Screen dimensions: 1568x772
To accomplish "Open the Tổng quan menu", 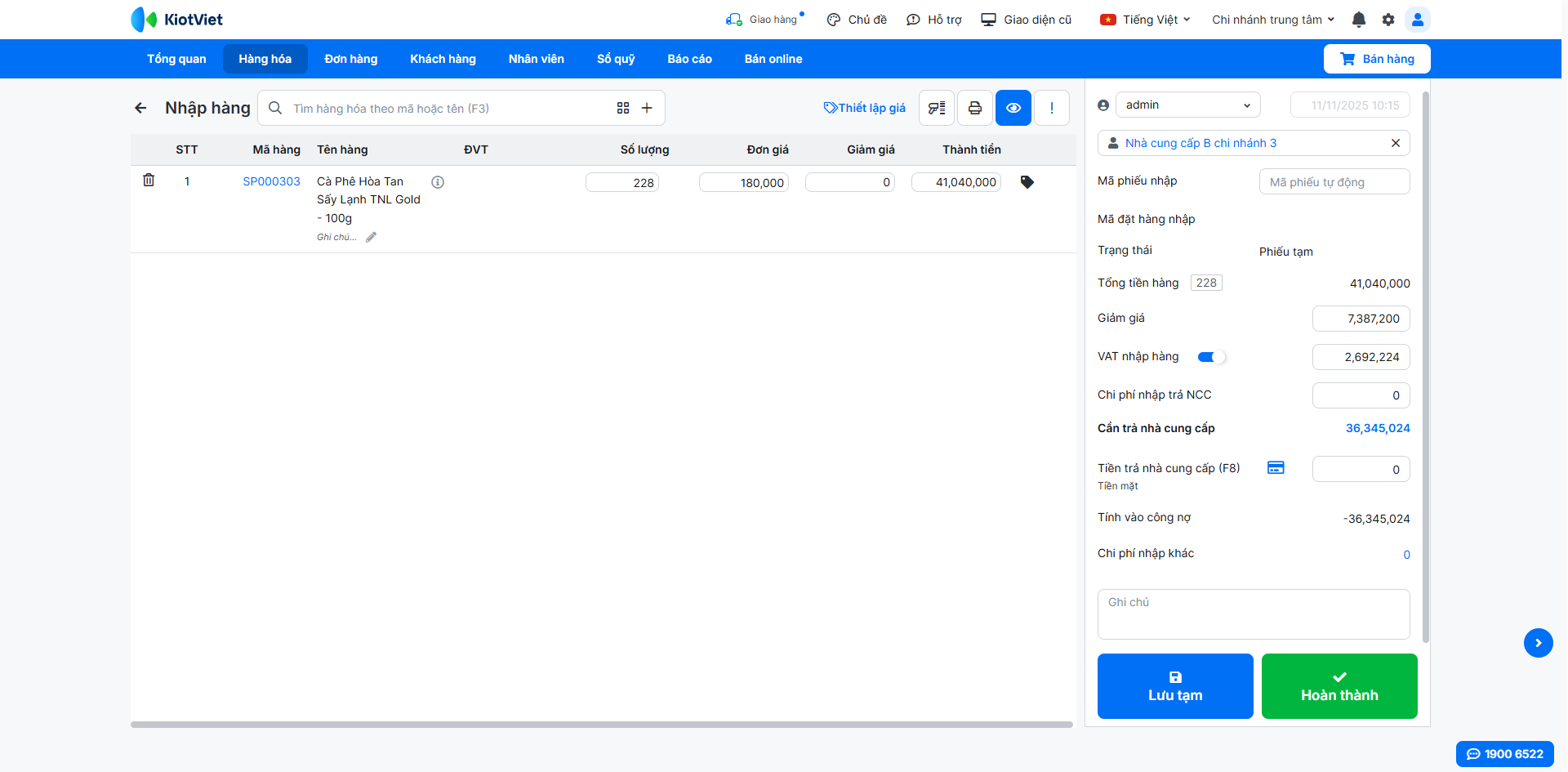I will click(x=176, y=59).
